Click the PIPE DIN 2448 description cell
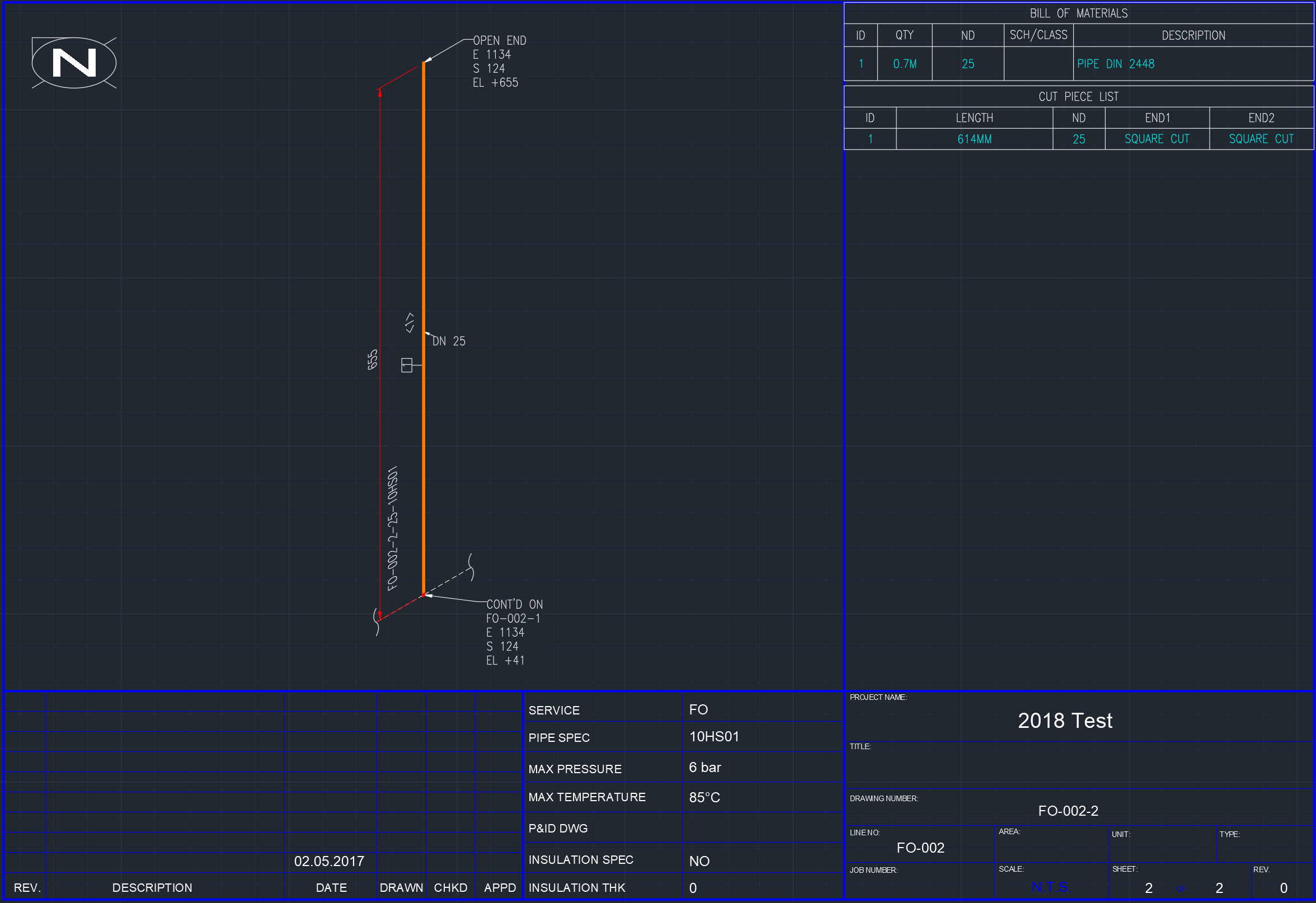Screen dimensions: 1316x903 1116,64
